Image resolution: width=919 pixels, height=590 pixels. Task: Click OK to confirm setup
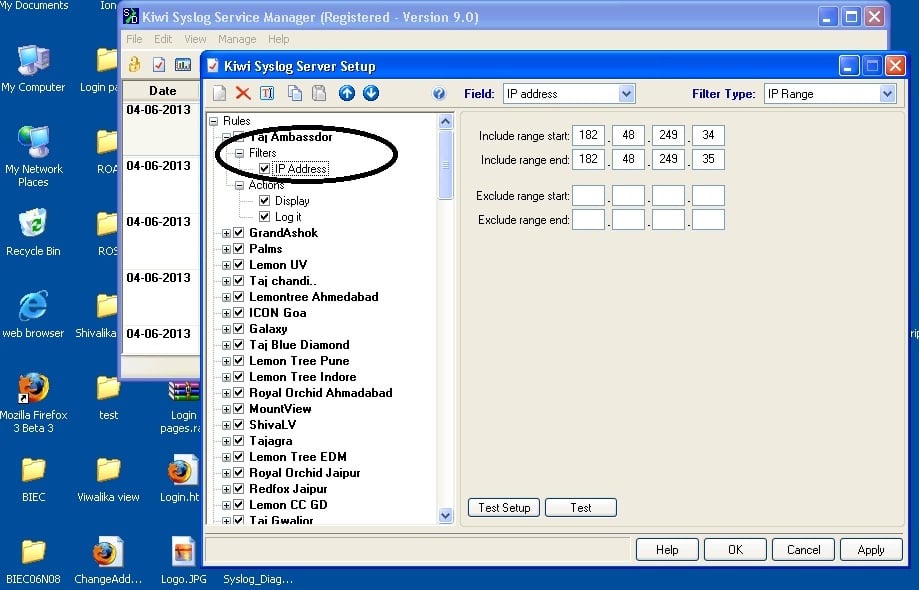point(736,550)
